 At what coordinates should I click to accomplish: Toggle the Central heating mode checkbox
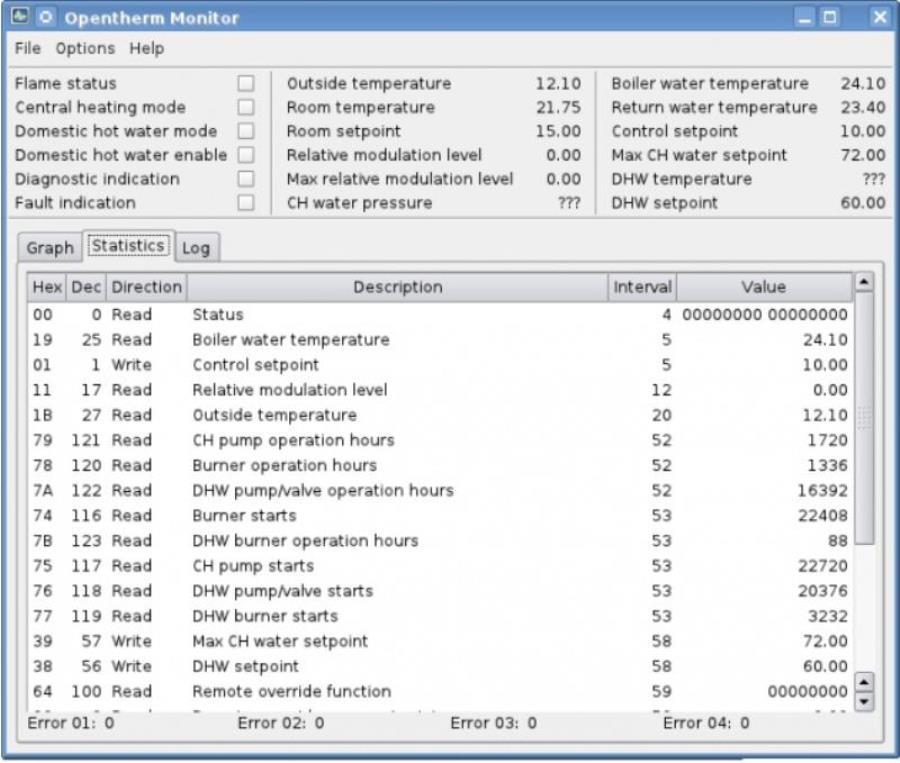pos(246,108)
